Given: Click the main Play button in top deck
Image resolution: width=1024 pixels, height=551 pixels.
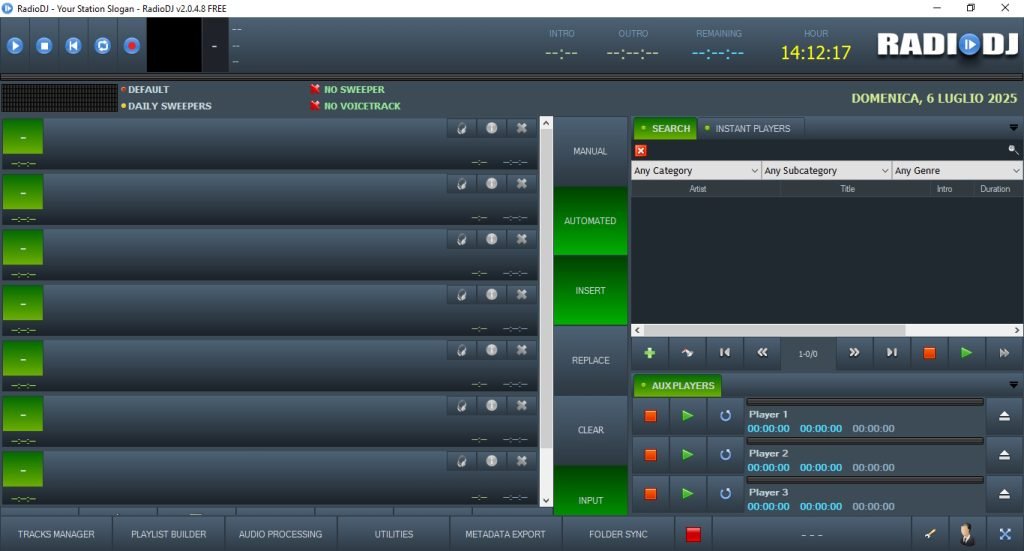Looking at the screenshot, I should pos(15,45).
